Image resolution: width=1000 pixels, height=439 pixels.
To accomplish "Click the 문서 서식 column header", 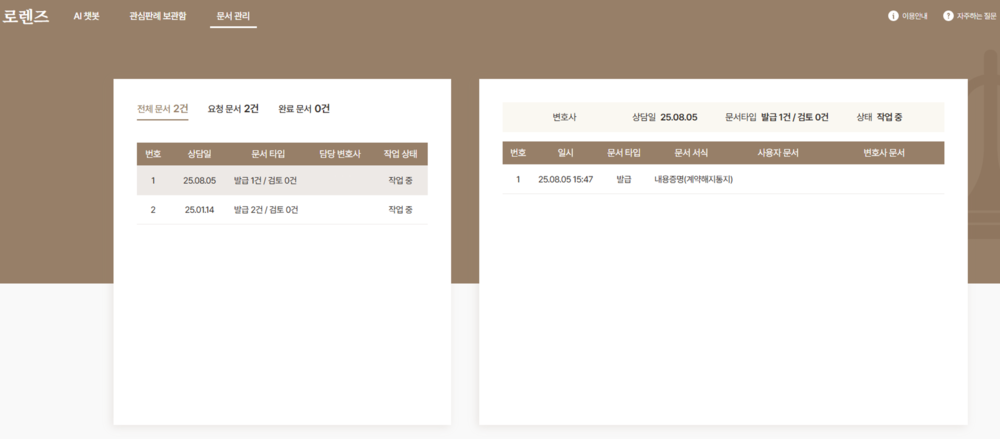I will (x=691, y=153).
